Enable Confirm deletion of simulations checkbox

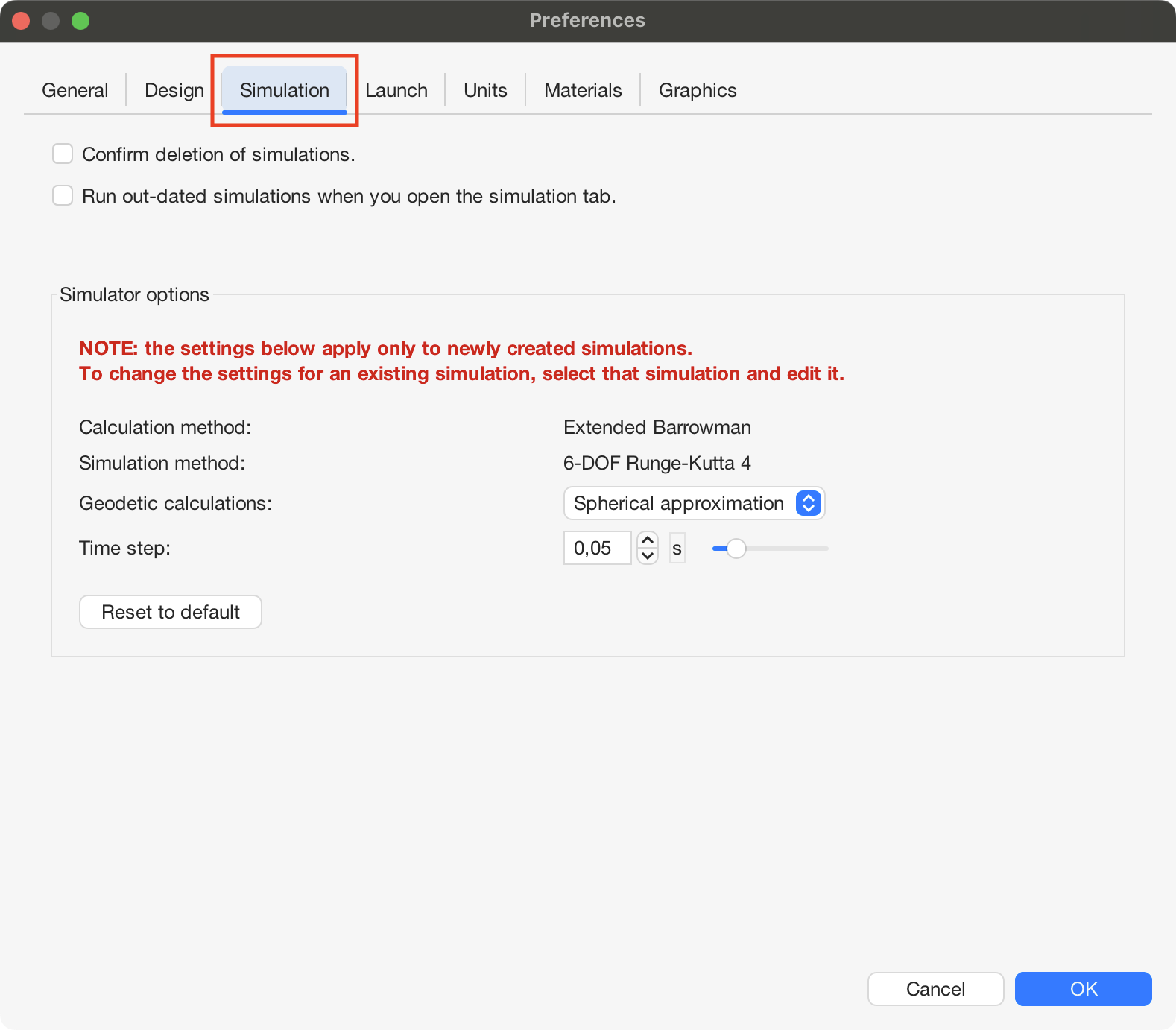pos(63,154)
